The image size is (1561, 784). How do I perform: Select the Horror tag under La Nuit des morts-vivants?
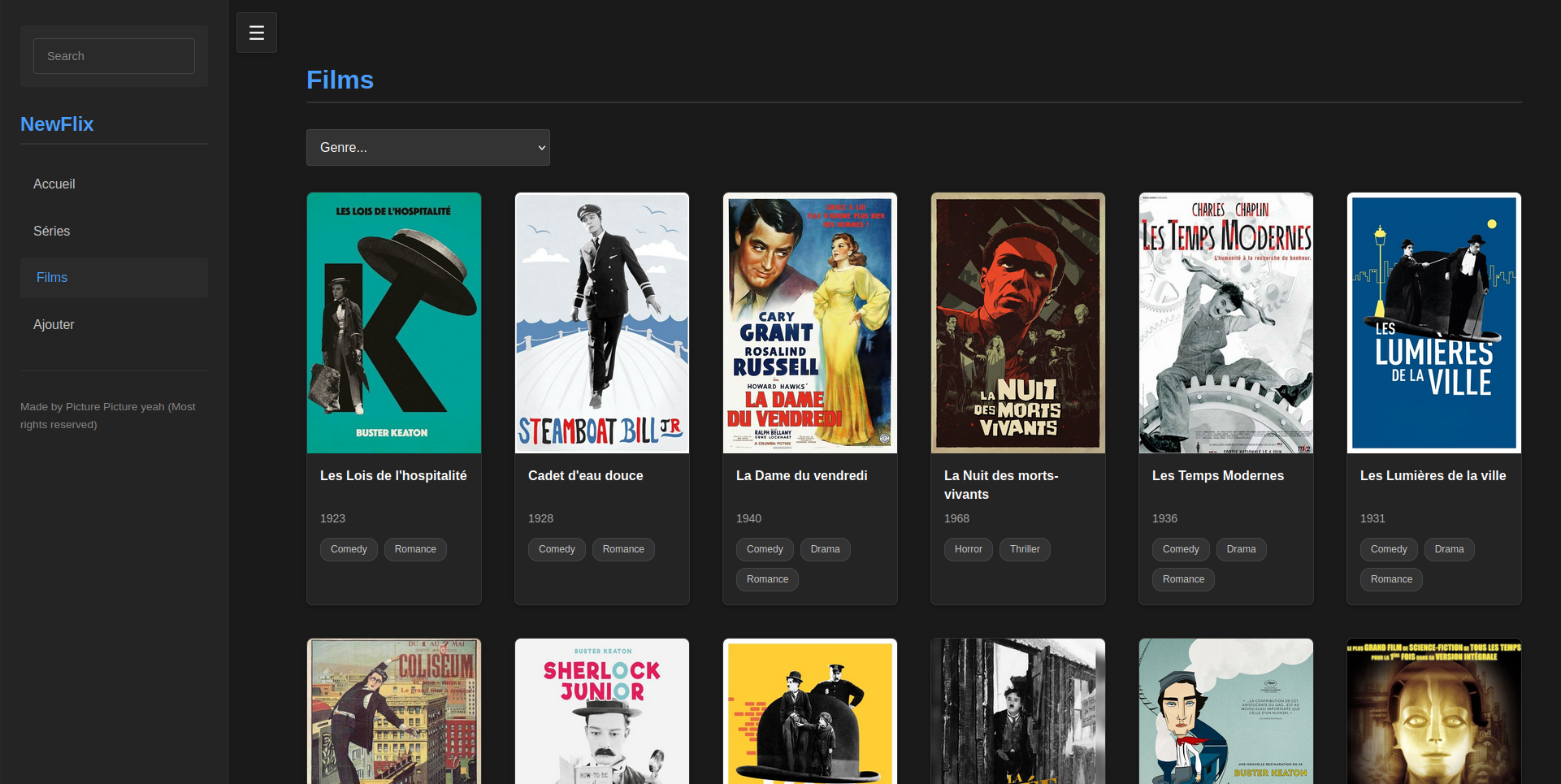tap(968, 549)
